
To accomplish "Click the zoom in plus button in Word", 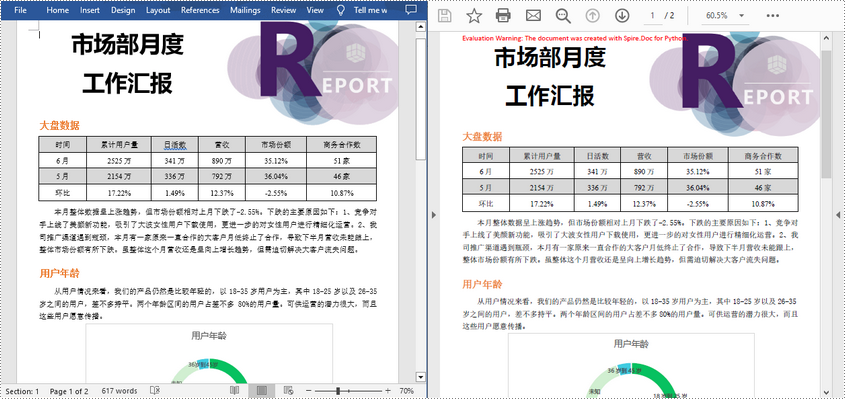I will pos(387,390).
